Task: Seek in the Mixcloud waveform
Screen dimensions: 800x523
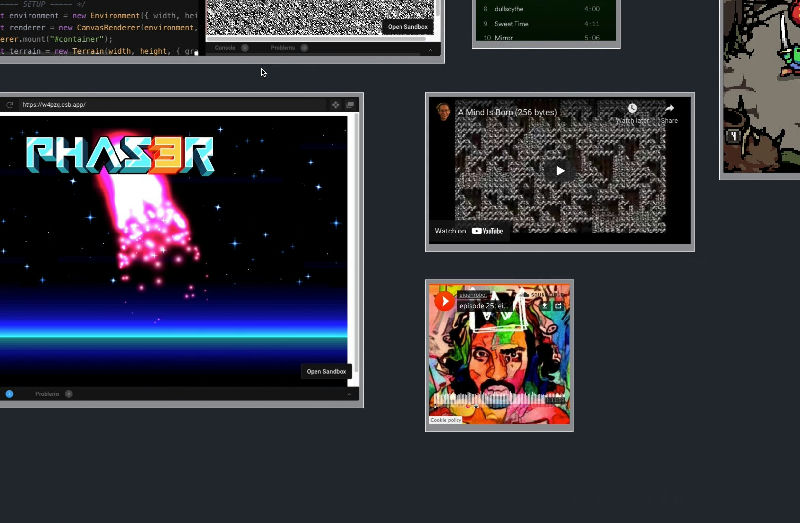Action: click(499, 400)
